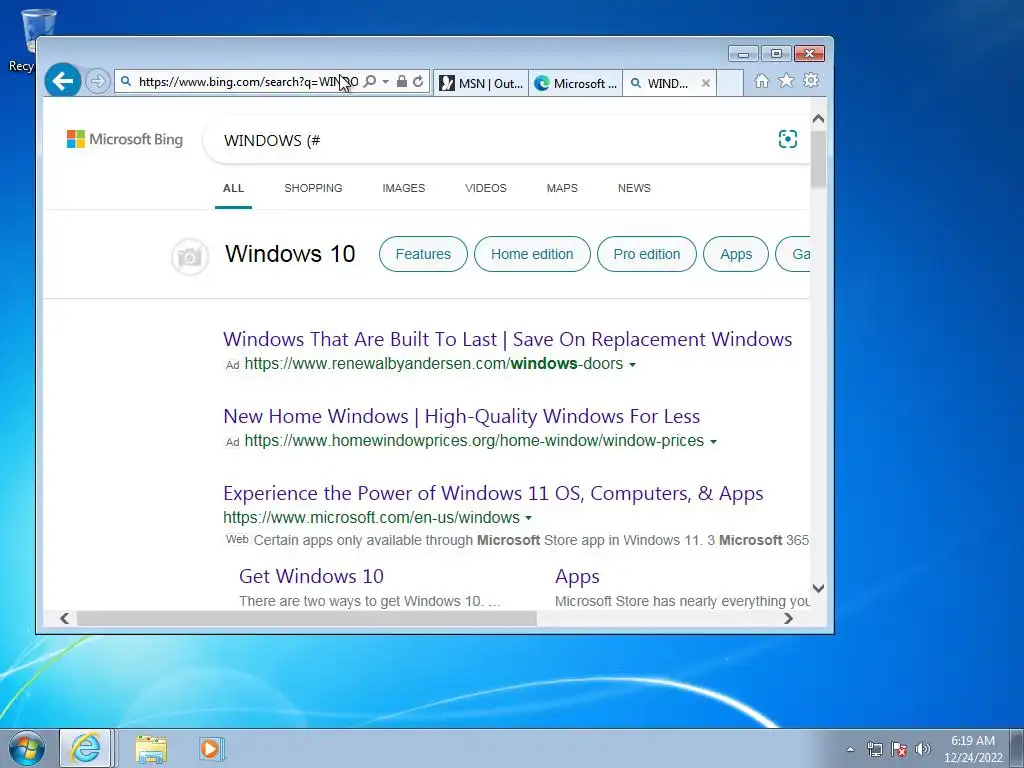
Task: Expand the microsoft.com/en-us/windows URL dropdown arrow
Action: 528,519
